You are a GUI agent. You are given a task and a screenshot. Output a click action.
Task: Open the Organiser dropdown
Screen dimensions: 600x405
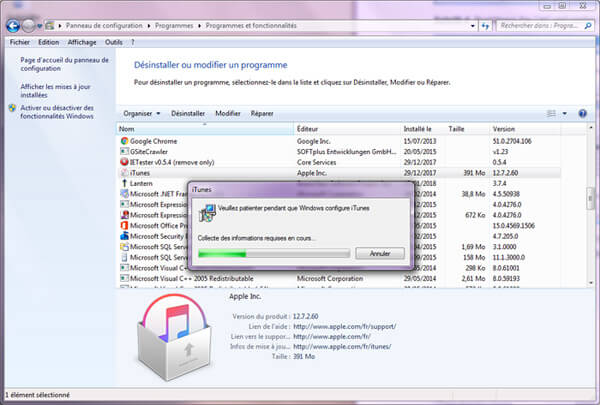pyautogui.click(x=142, y=113)
